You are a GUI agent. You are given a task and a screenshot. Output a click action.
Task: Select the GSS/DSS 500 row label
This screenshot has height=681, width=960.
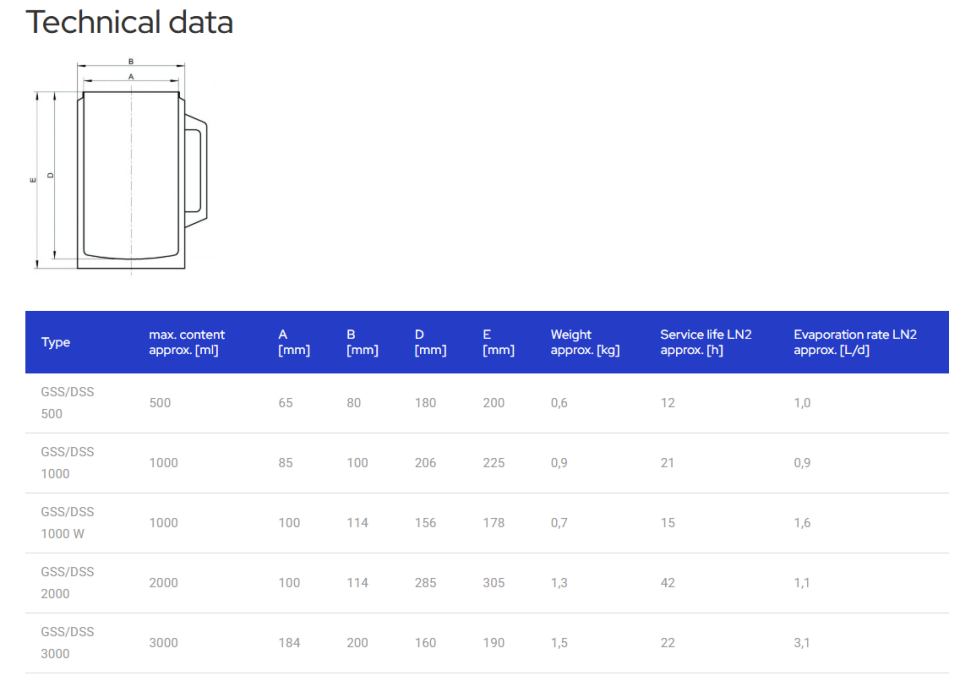click(67, 403)
